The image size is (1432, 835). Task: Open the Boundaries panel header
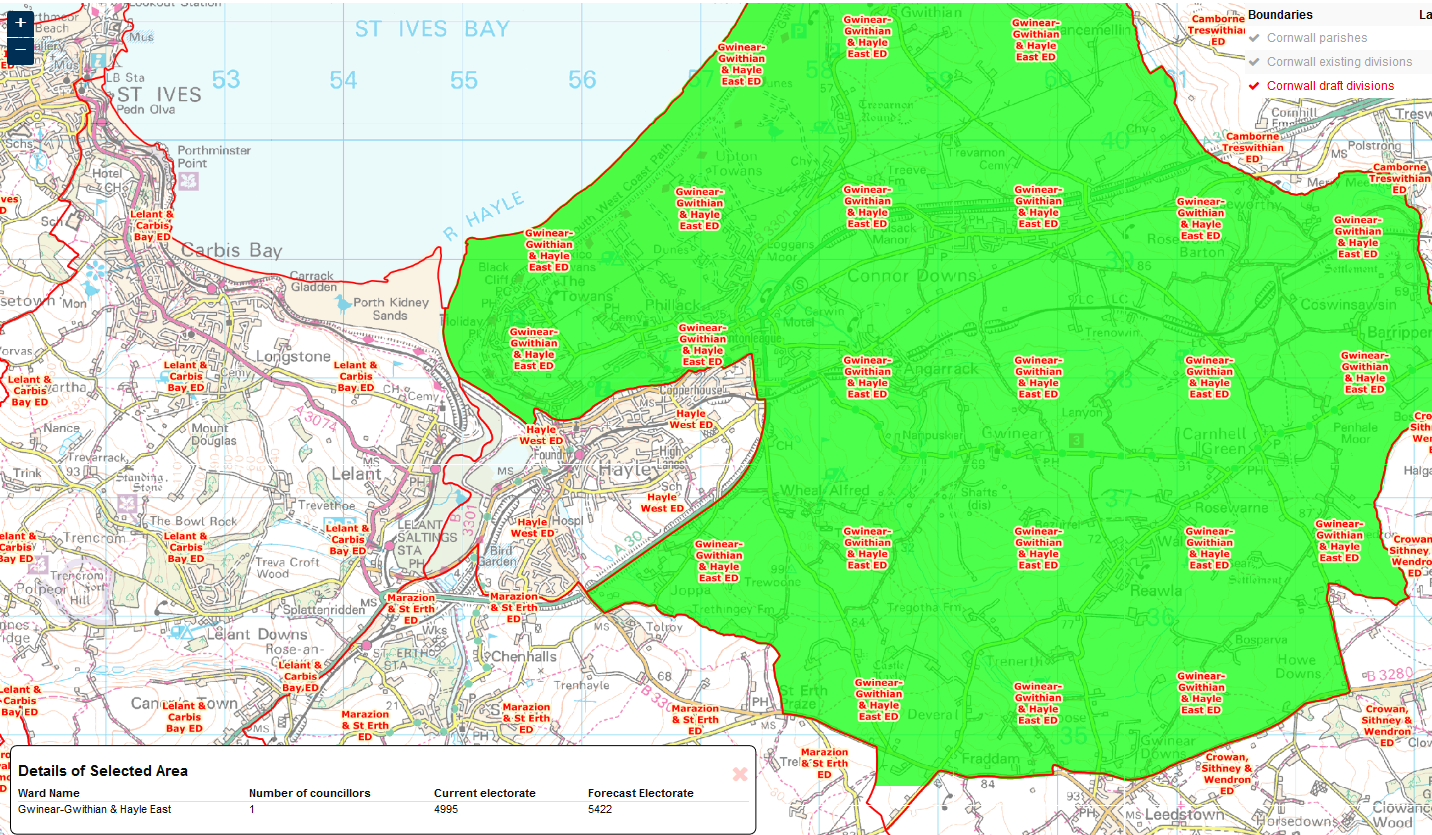(1280, 15)
